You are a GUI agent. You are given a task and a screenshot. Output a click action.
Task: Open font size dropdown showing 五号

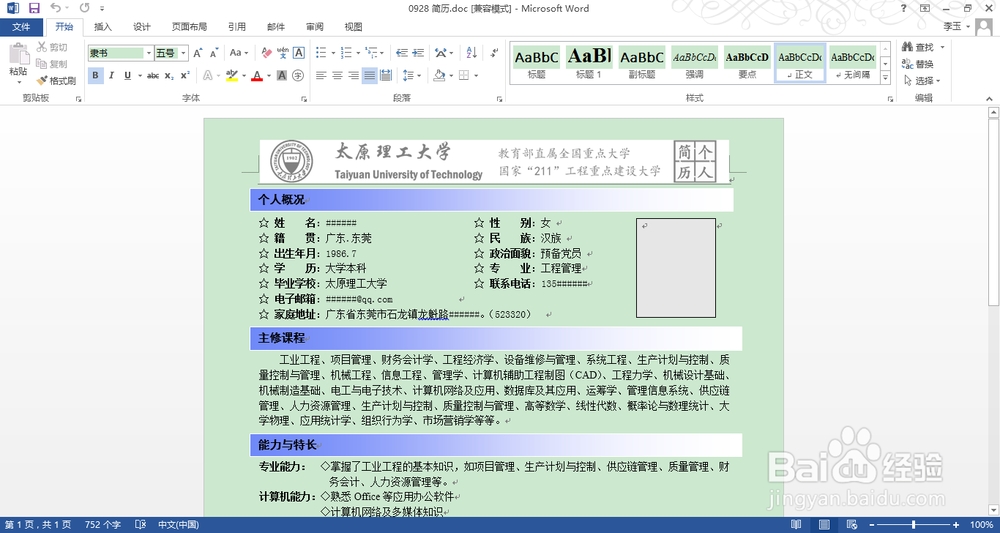pos(184,53)
